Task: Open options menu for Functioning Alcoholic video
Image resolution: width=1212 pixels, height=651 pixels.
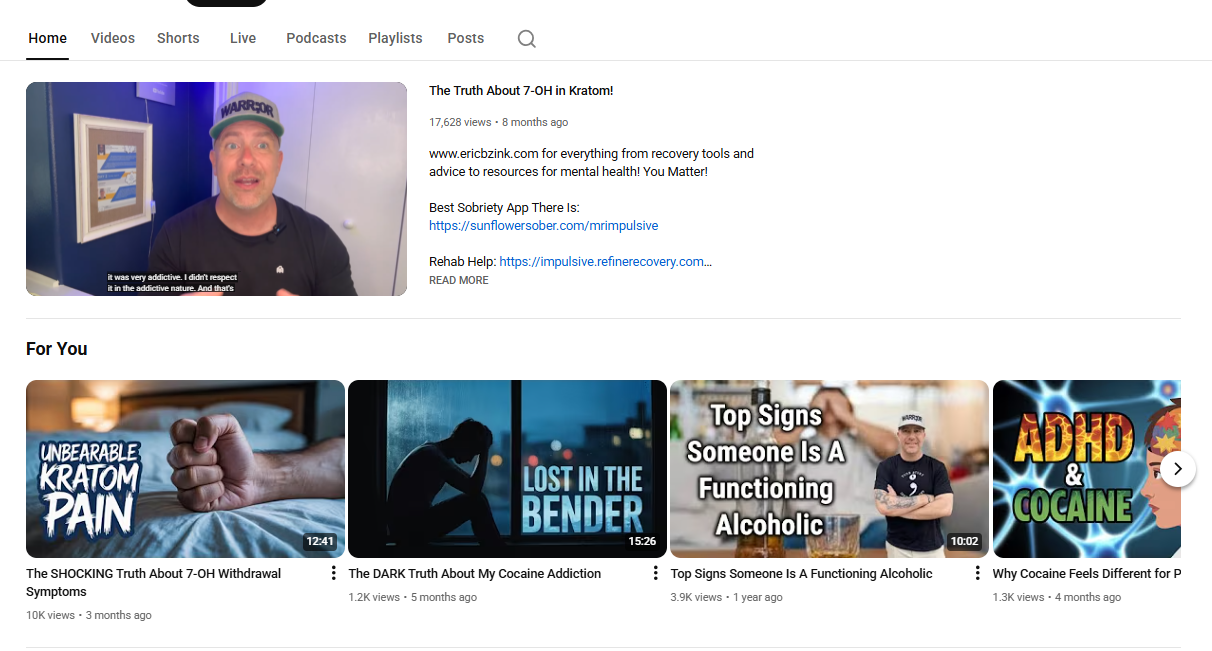Action: [x=978, y=573]
